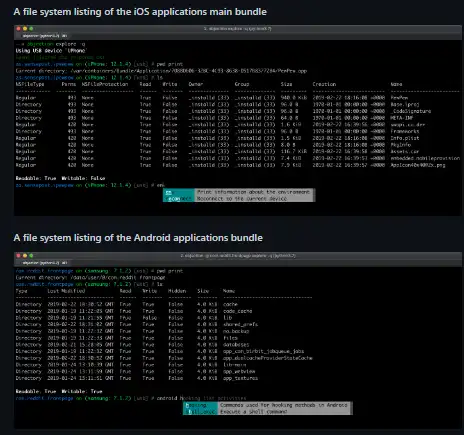Click the cache directory name

coord(230,304)
